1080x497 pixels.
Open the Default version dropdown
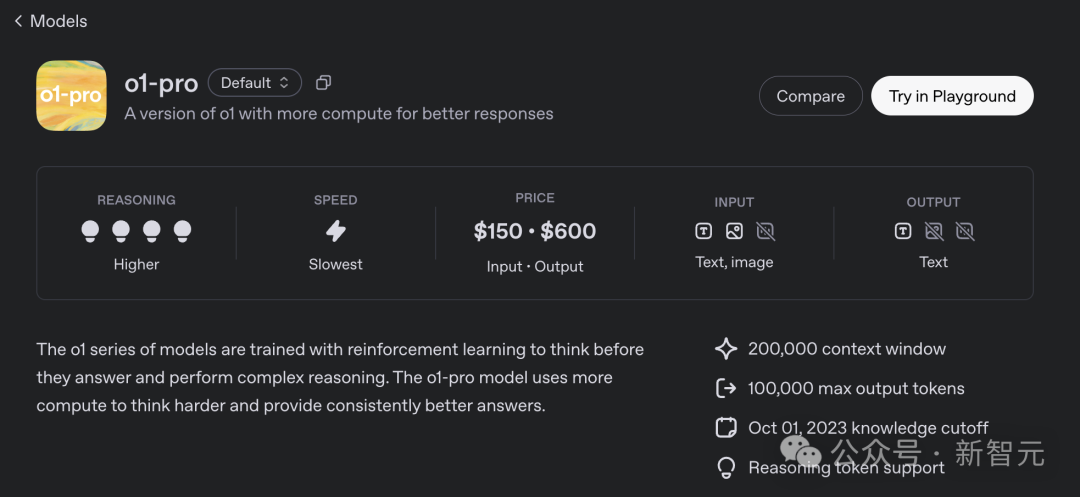pos(254,83)
